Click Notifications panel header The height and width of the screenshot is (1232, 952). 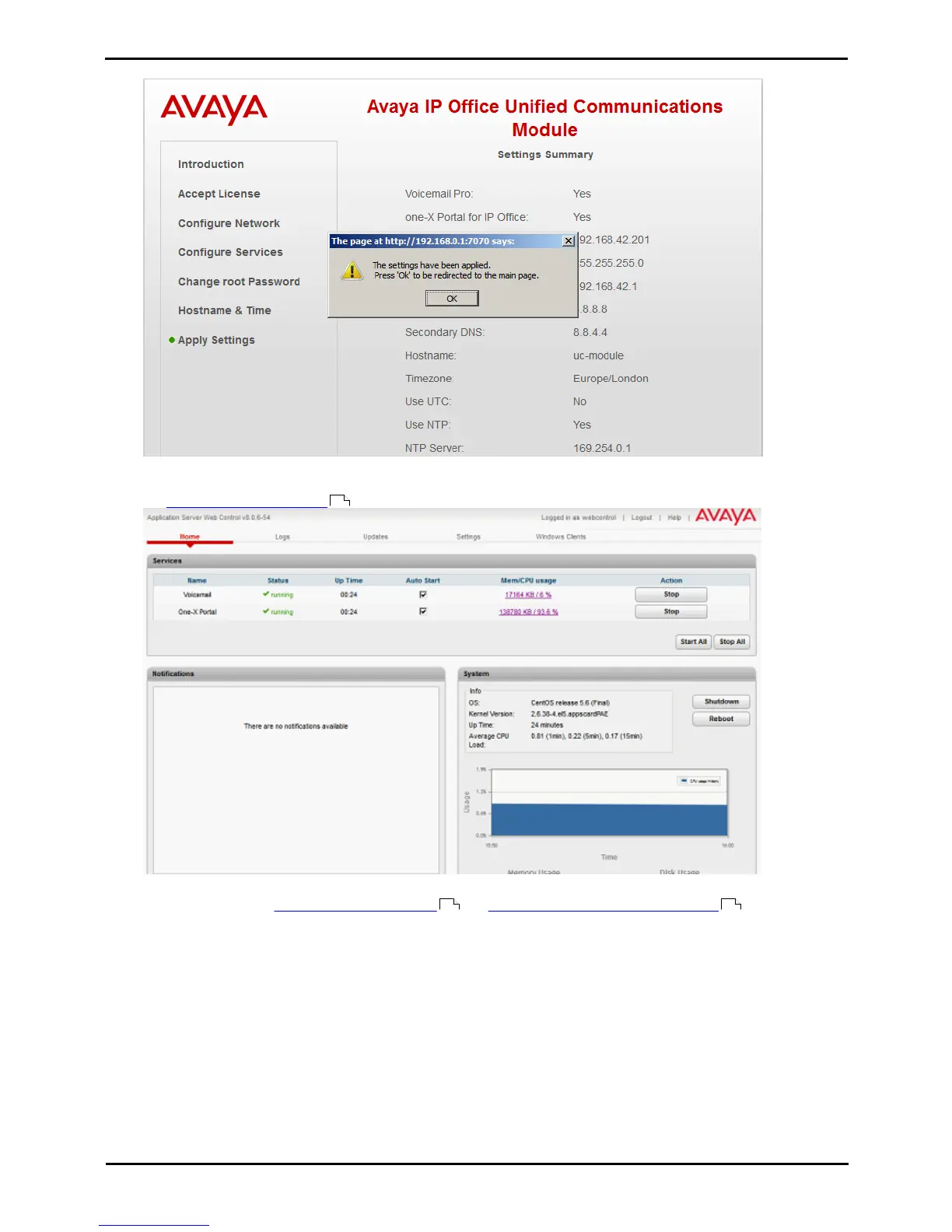(296, 674)
